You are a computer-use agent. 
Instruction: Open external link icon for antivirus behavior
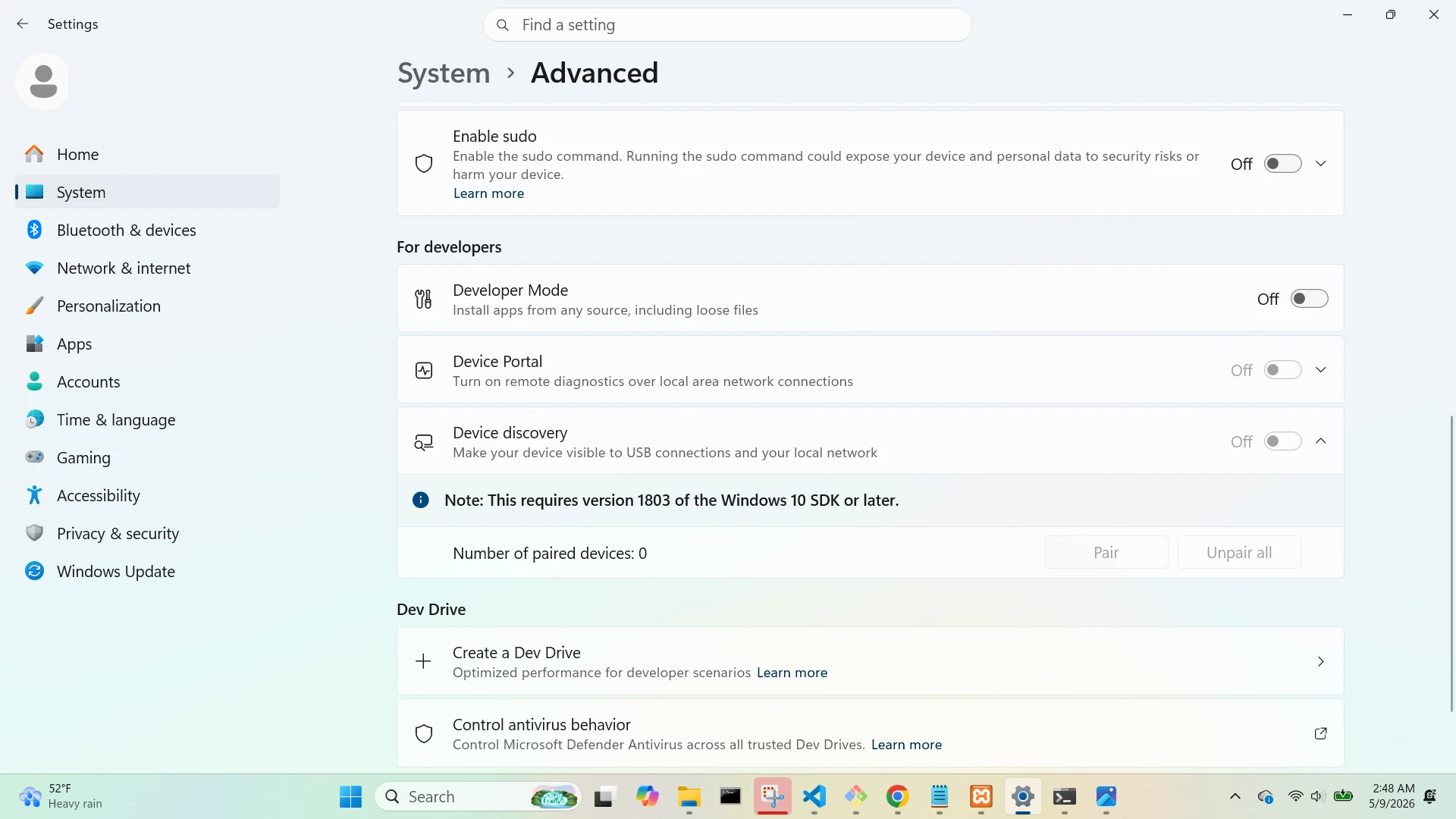pyautogui.click(x=1320, y=733)
